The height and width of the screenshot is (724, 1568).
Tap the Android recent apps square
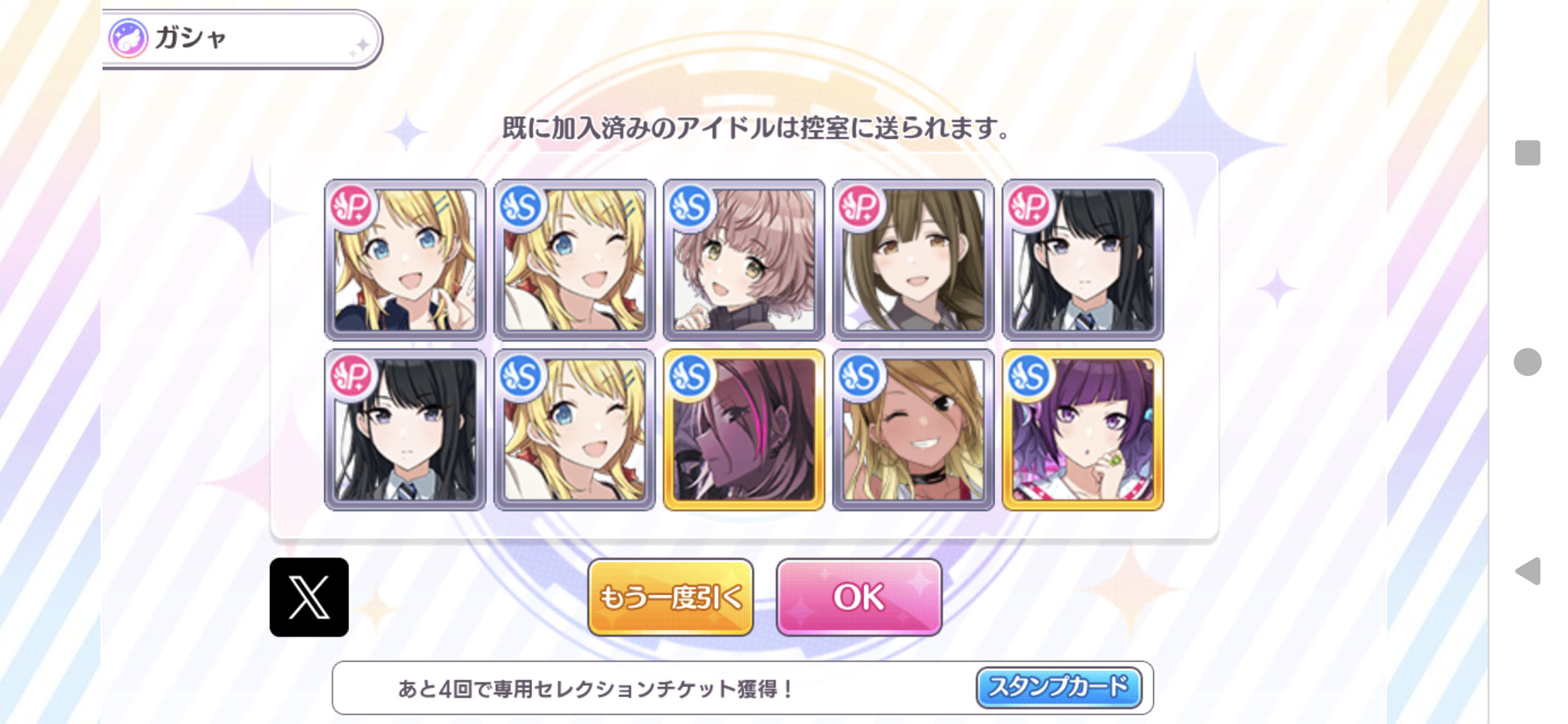click(1528, 153)
